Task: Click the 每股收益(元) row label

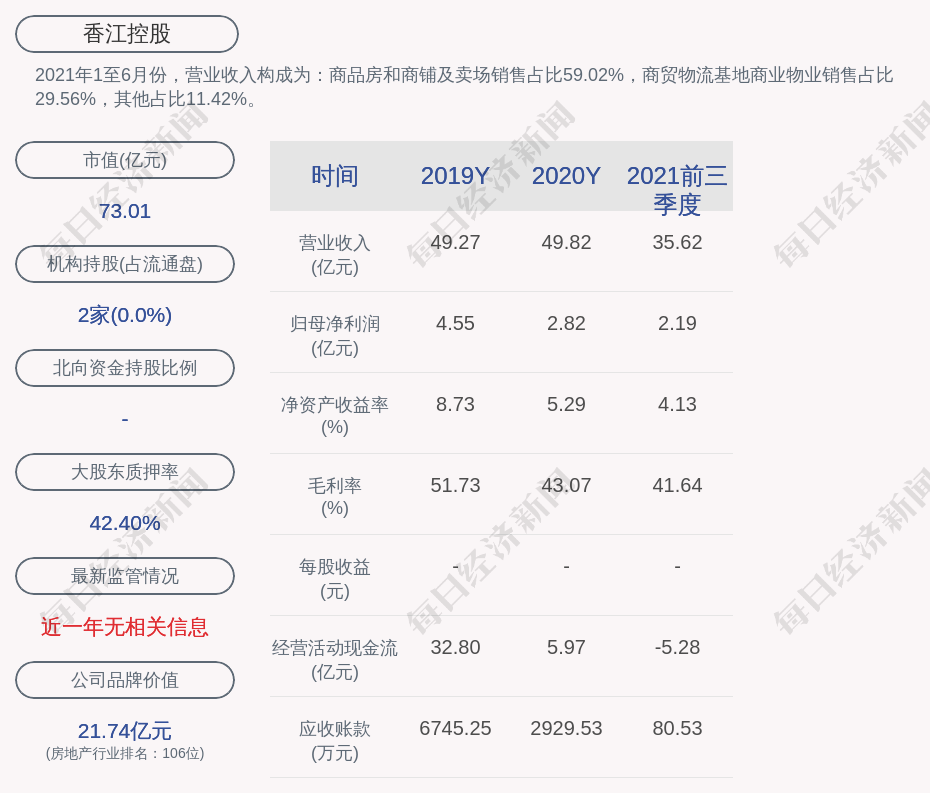Action: click(335, 579)
